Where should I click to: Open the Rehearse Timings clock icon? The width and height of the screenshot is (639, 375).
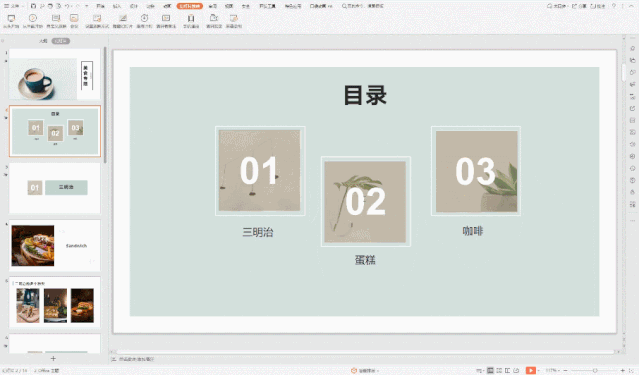point(144,19)
